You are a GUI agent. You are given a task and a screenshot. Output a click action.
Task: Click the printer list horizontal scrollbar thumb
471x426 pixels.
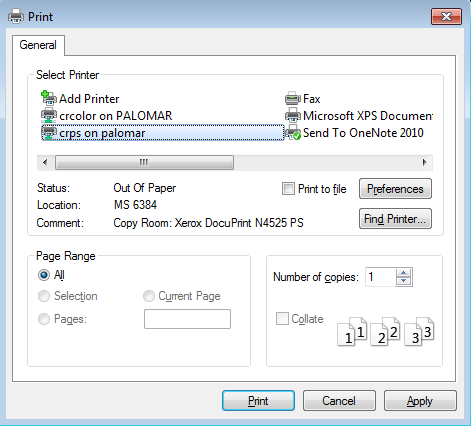click(144, 162)
